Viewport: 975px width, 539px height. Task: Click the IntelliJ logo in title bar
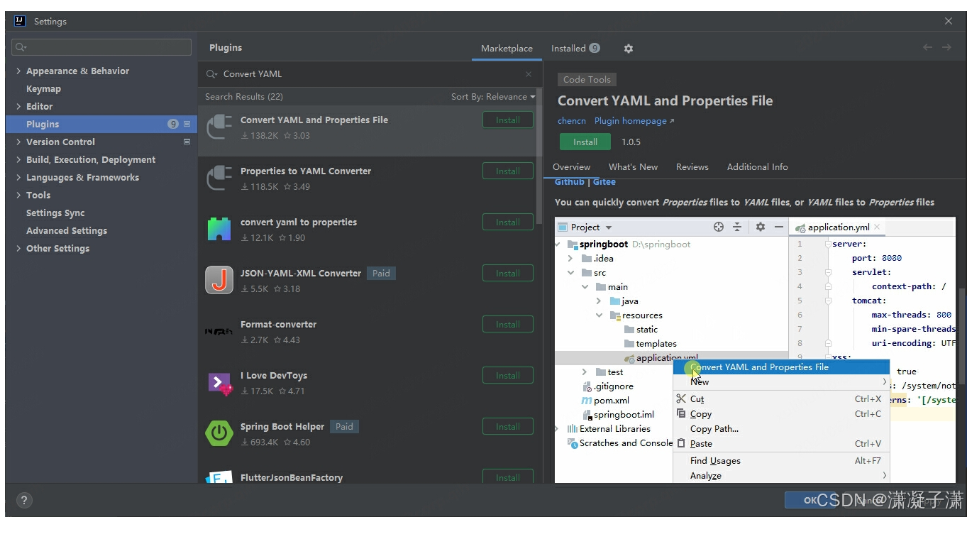click(x=19, y=21)
